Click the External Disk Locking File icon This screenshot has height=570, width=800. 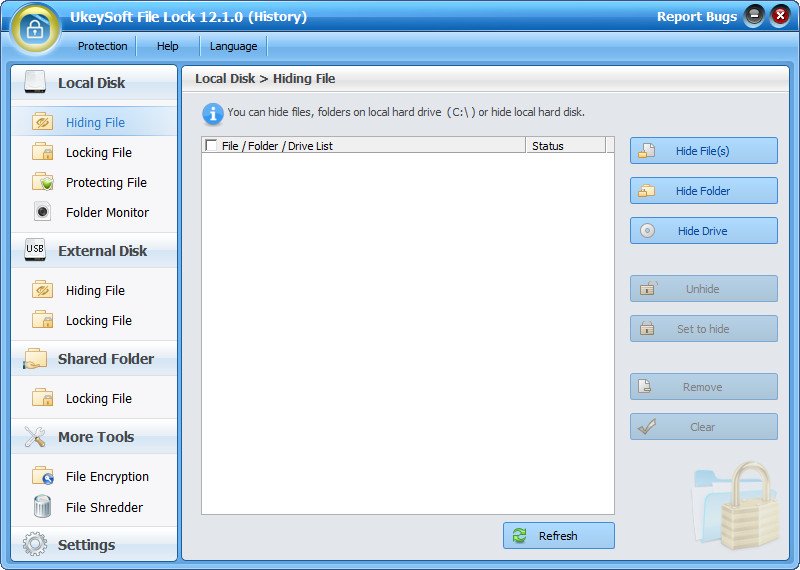tap(42, 320)
